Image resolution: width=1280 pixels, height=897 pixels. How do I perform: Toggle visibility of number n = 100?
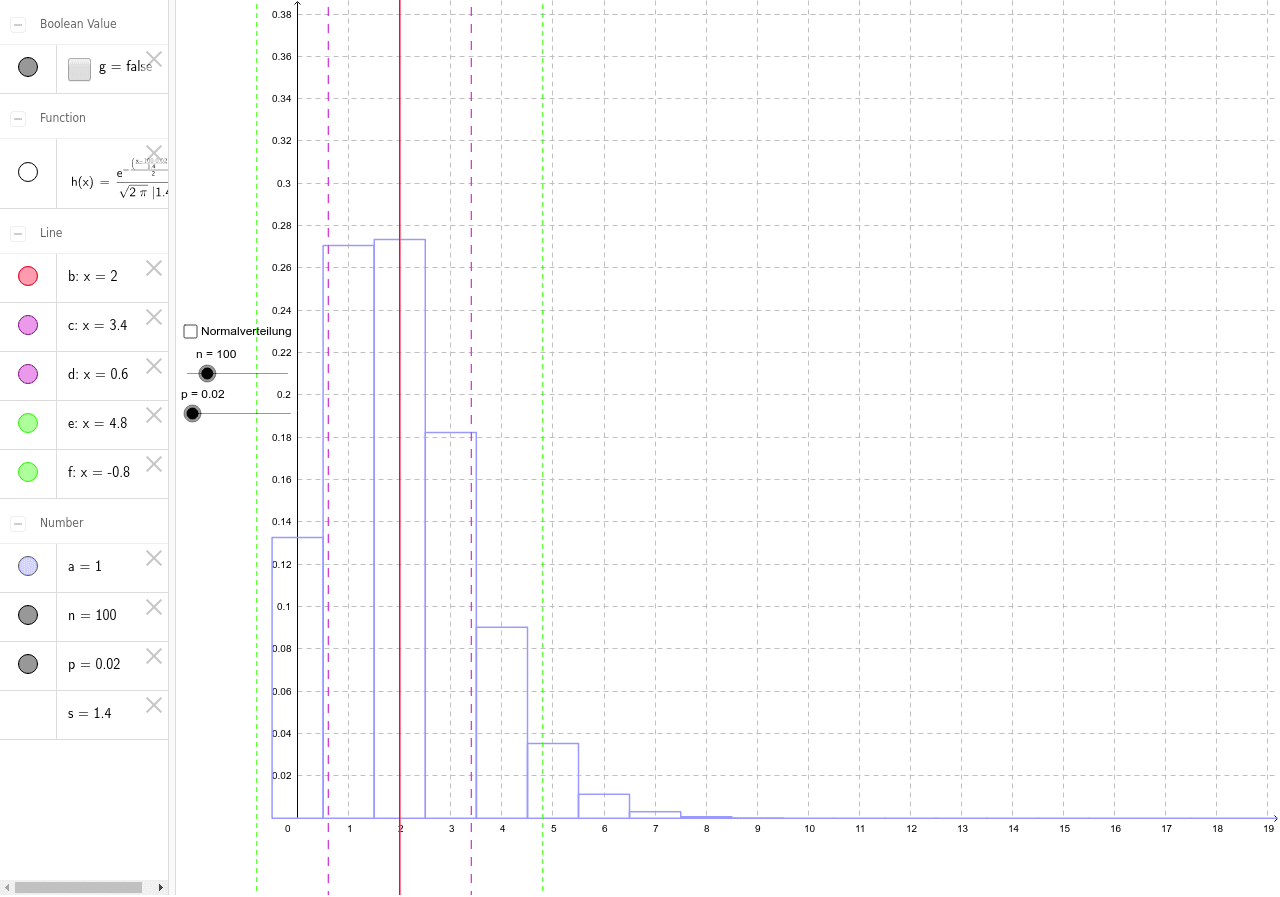click(28, 615)
